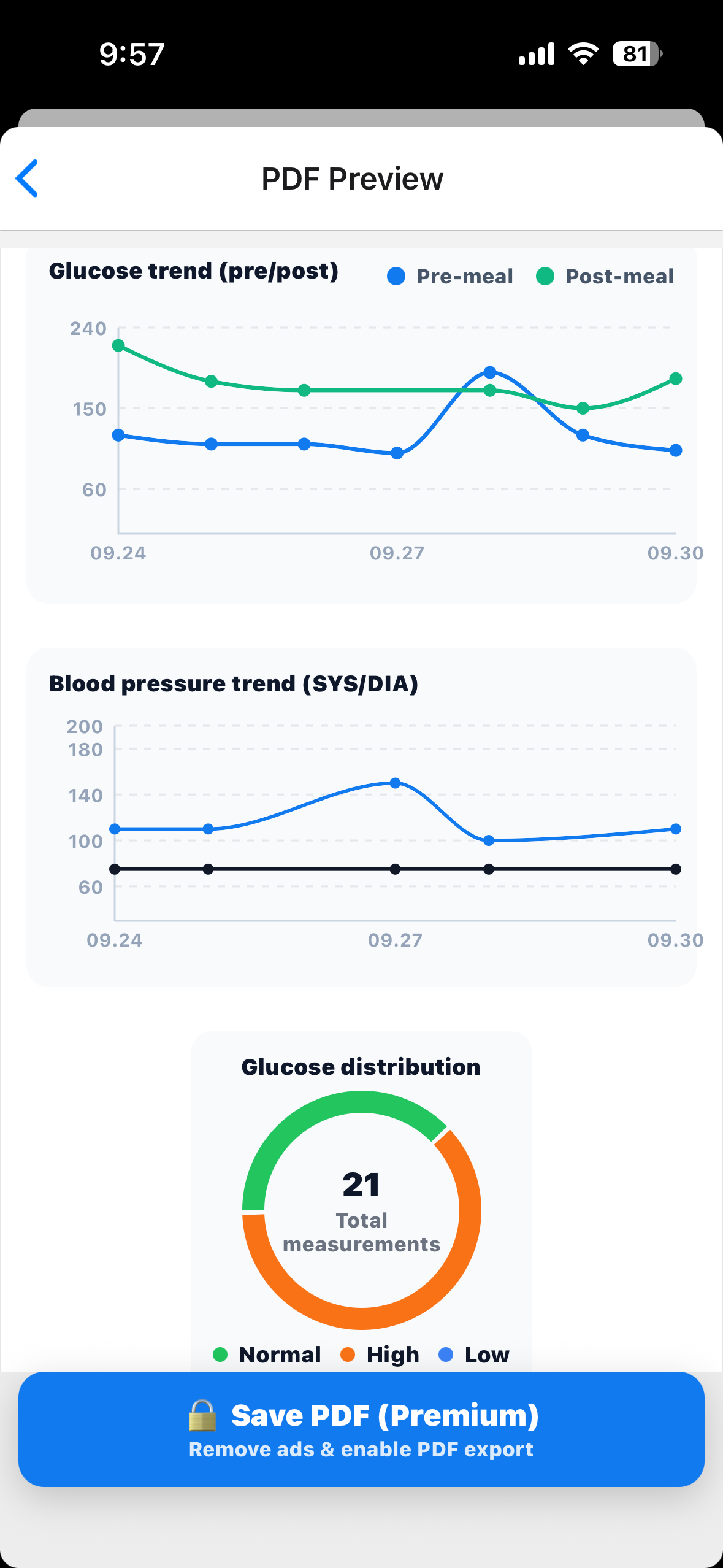Tap the blue back chevron

[x=27, y=179]
